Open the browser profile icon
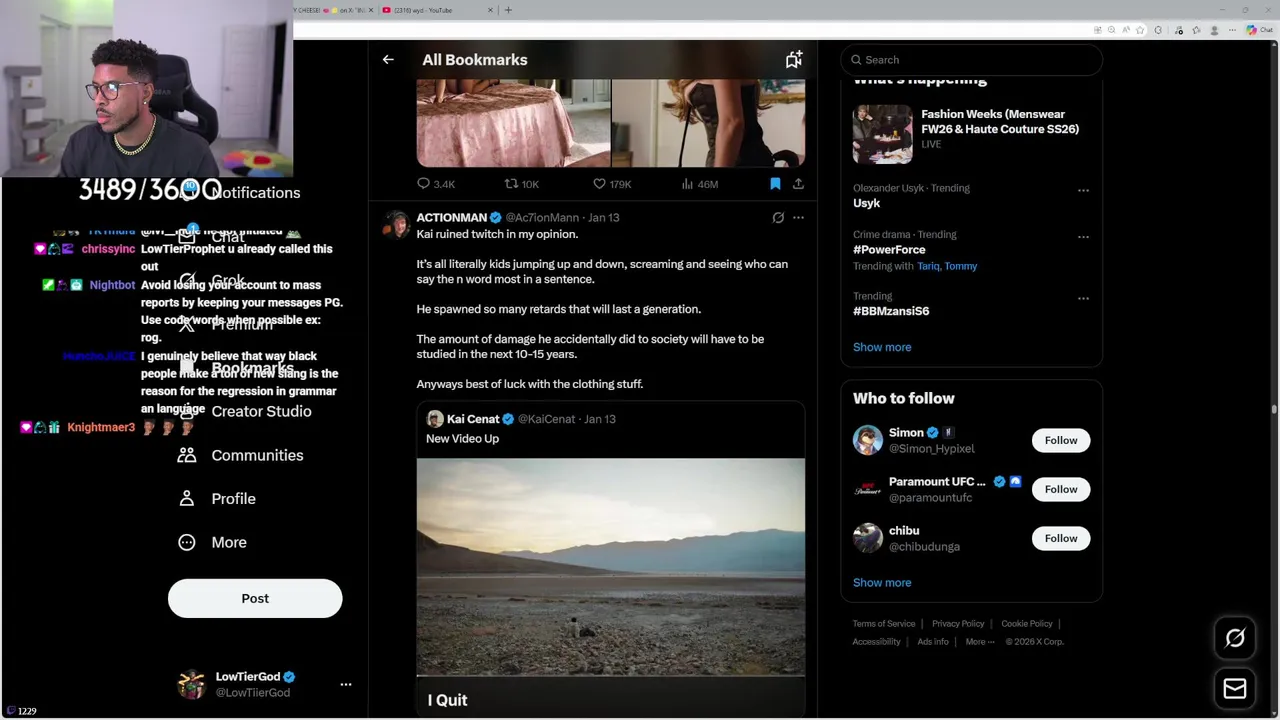1280x720 pixels. coord(1214,30)
